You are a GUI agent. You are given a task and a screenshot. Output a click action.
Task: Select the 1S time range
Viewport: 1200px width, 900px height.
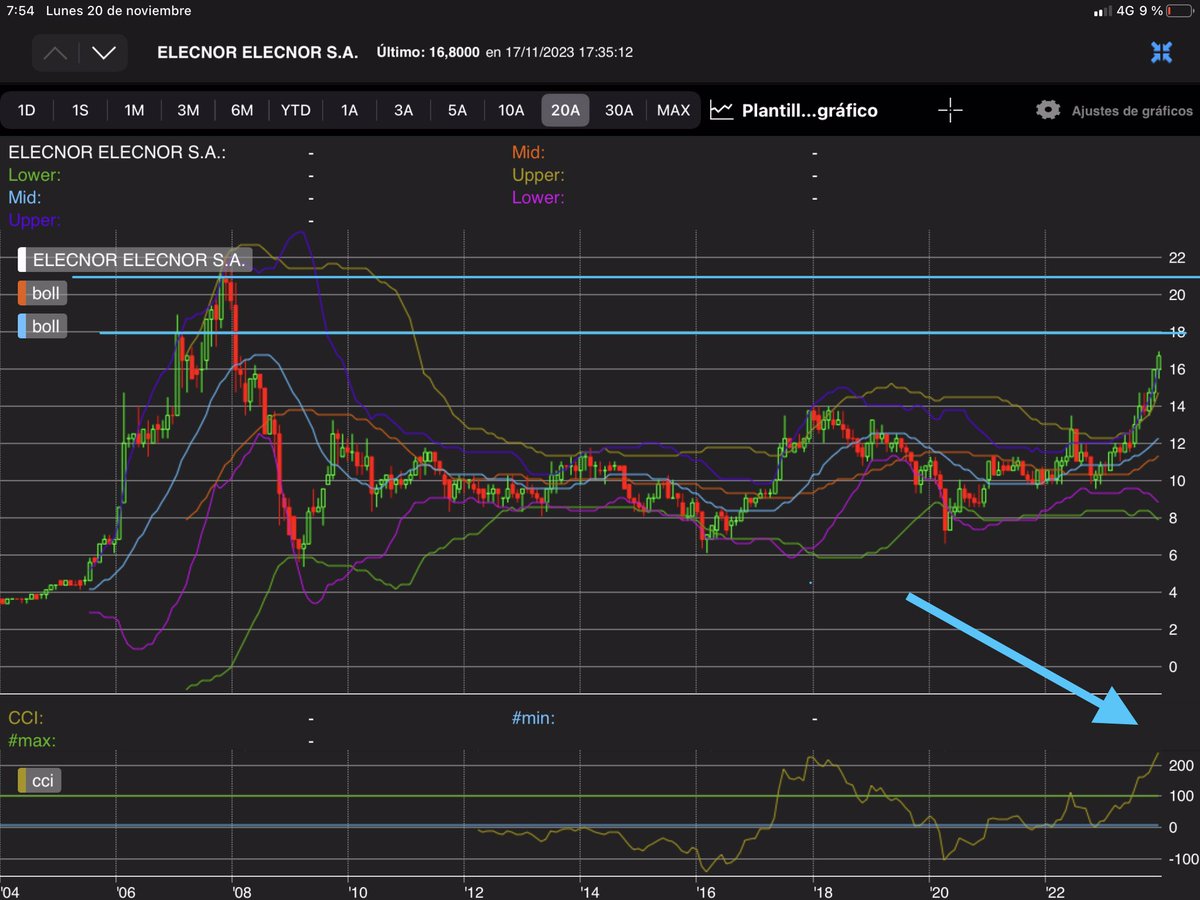80,110
